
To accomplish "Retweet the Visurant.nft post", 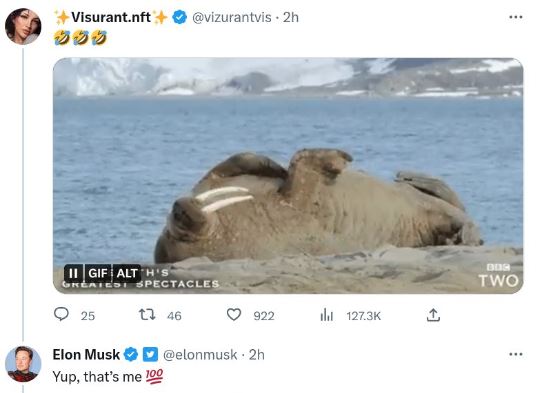I will [147, 314].
